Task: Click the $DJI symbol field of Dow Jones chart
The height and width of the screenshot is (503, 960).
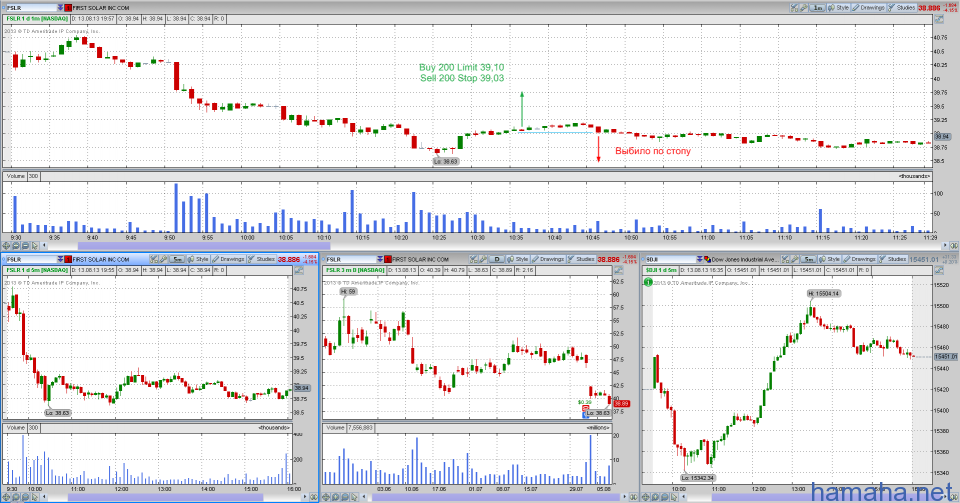Action: coord(670,259)
